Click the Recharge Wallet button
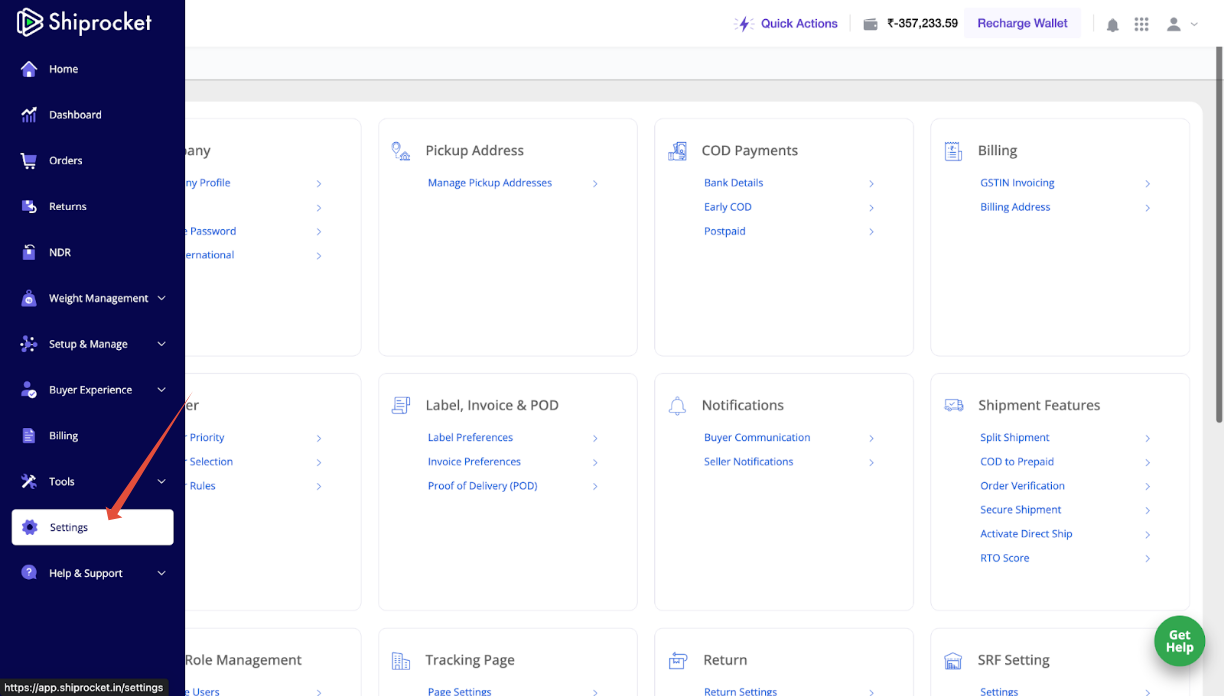Screen dimensions: 1224x696 1022,23
